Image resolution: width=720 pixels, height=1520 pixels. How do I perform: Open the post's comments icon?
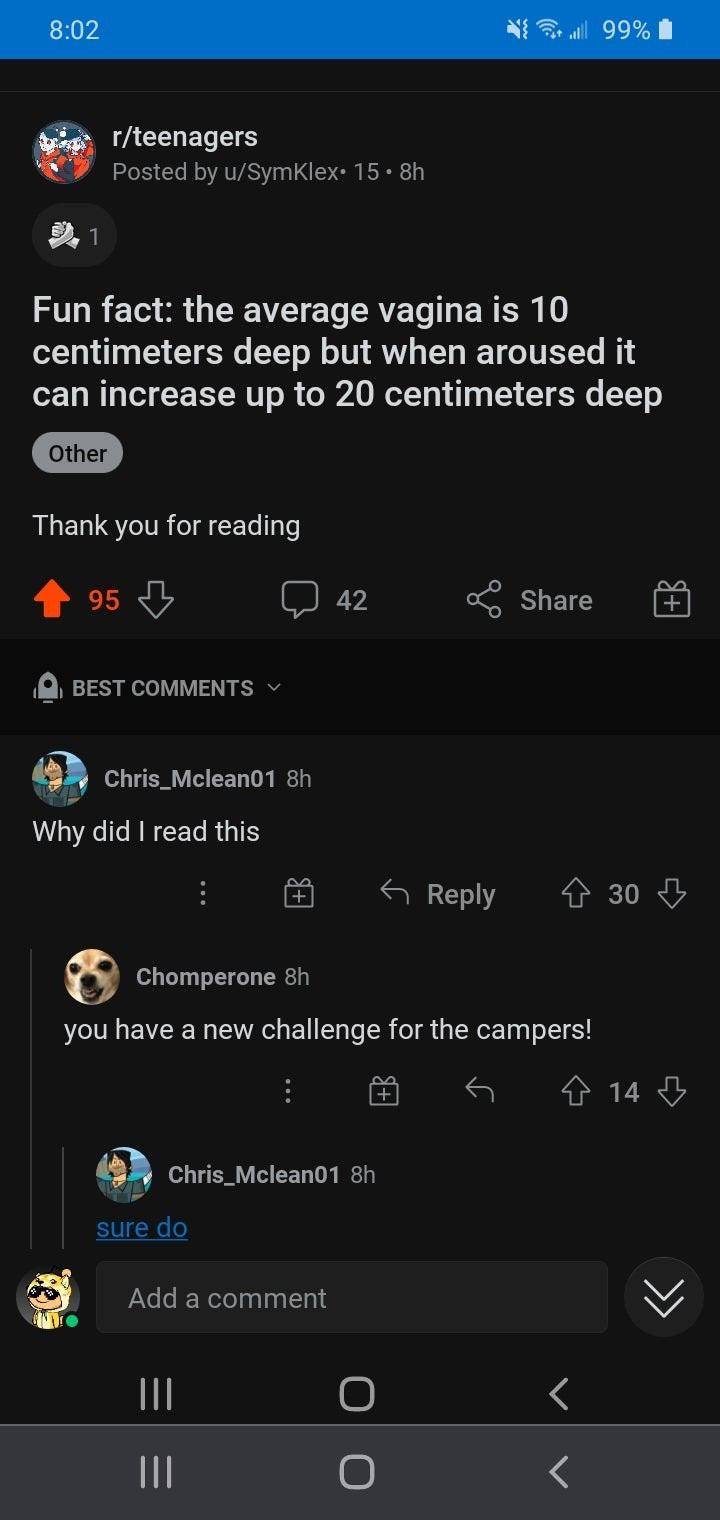point(299,600)
